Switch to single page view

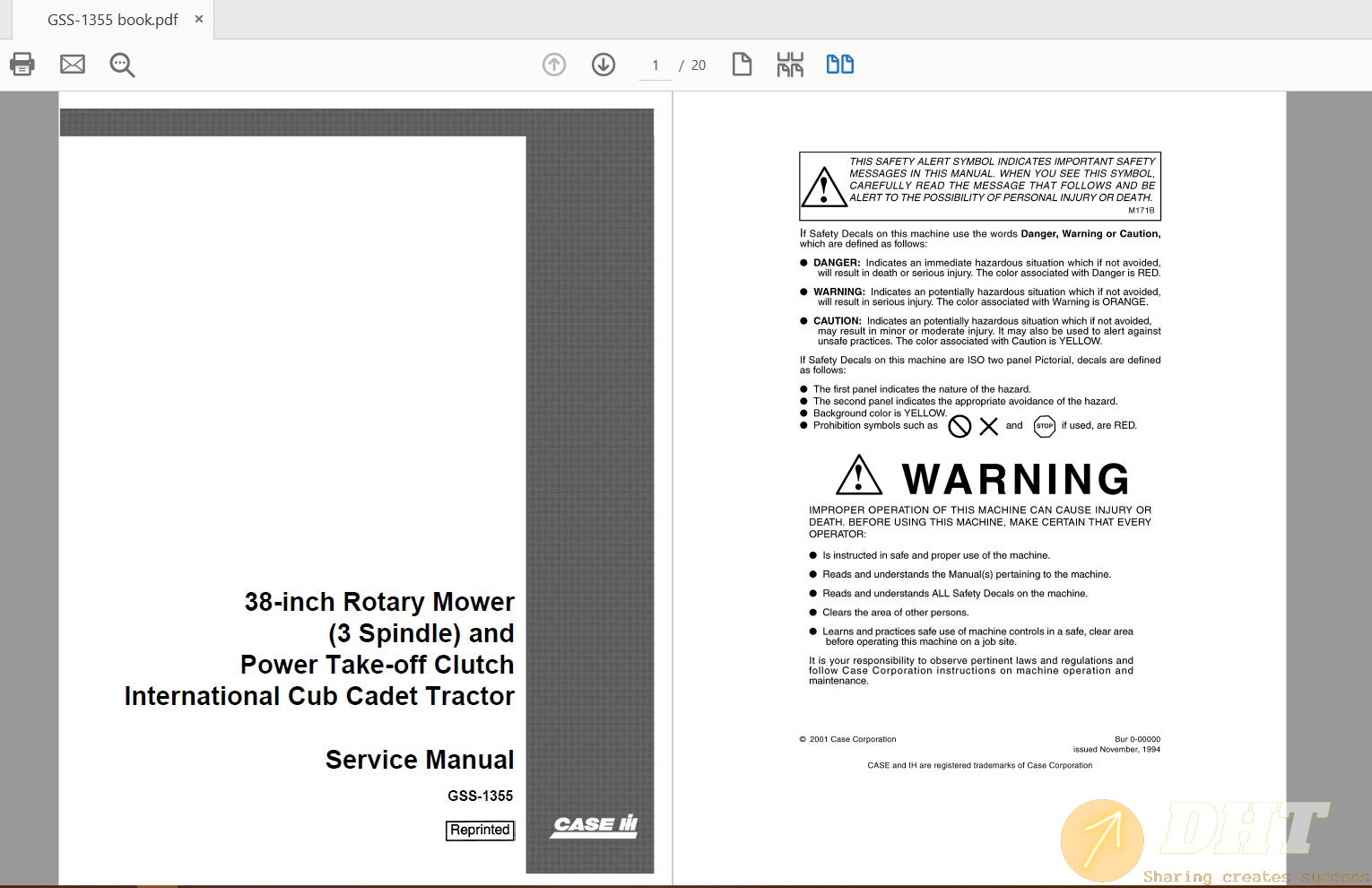click(742, 65)
